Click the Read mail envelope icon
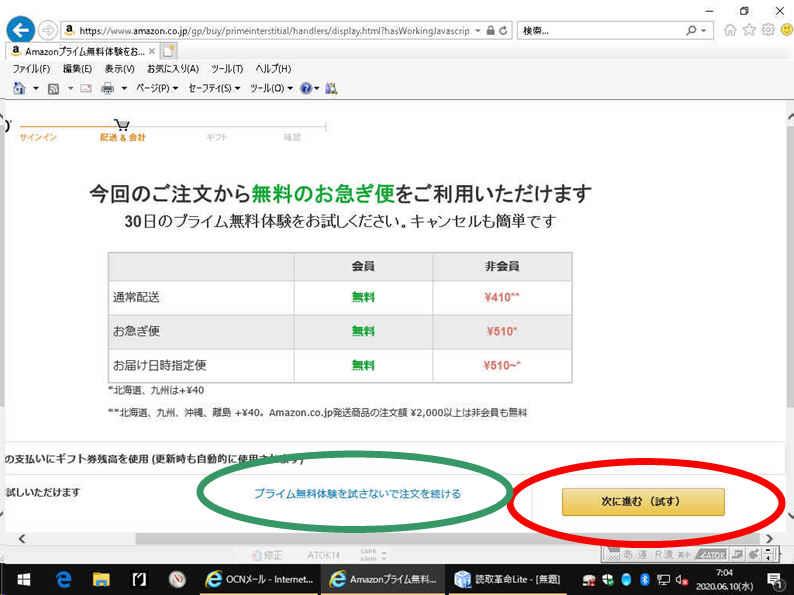This screenshot has width=794, height=595. click(86, 89)
